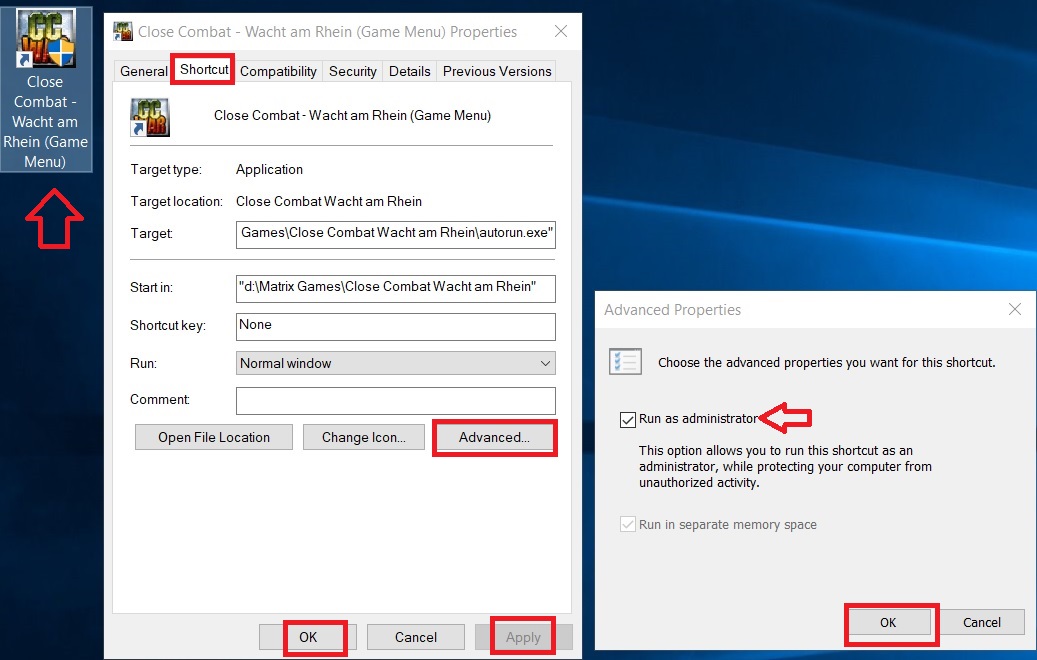The image size is (1037, 660).
Task: Cancel the Properties dialog
Action: (416, 637)
